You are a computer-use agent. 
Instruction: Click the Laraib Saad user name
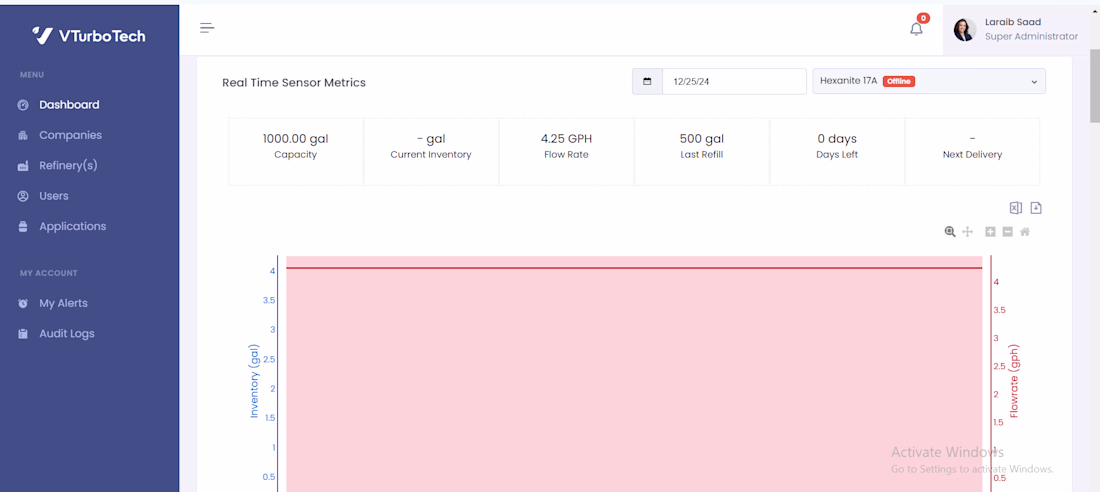(x=1013, y=22)
